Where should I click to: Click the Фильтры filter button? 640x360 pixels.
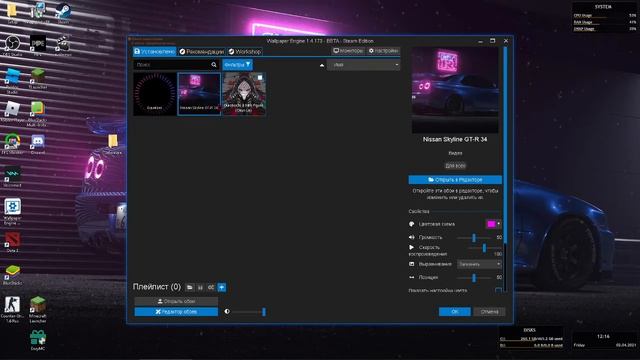[x=238, y=64]
